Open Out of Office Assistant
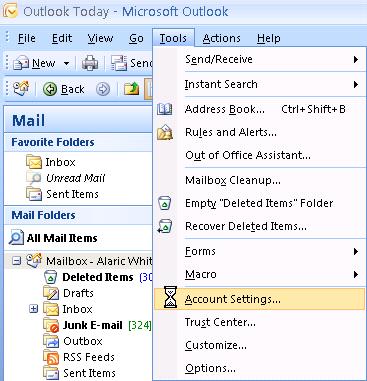 [258, 155]
